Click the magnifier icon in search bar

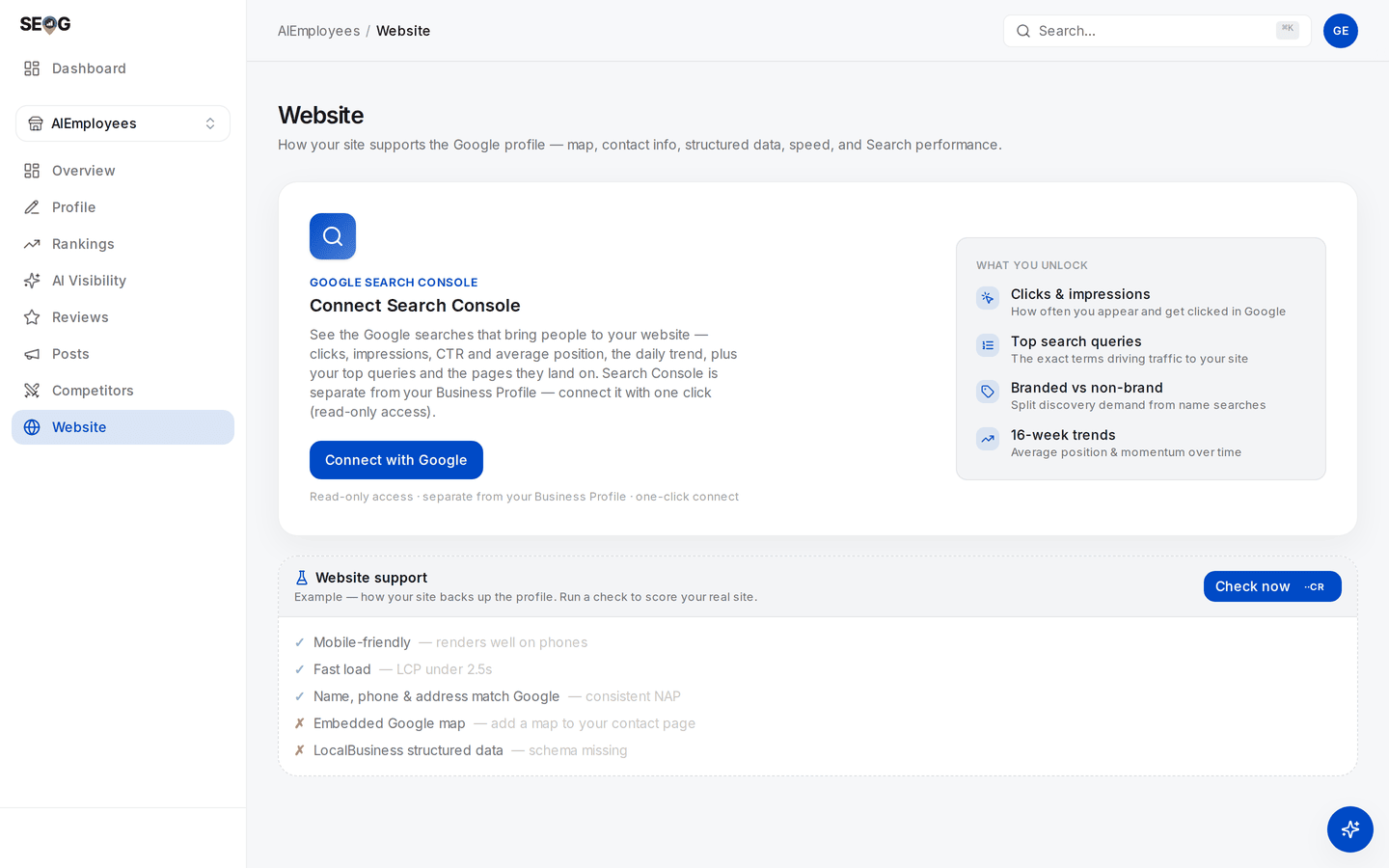point(1023,31)
